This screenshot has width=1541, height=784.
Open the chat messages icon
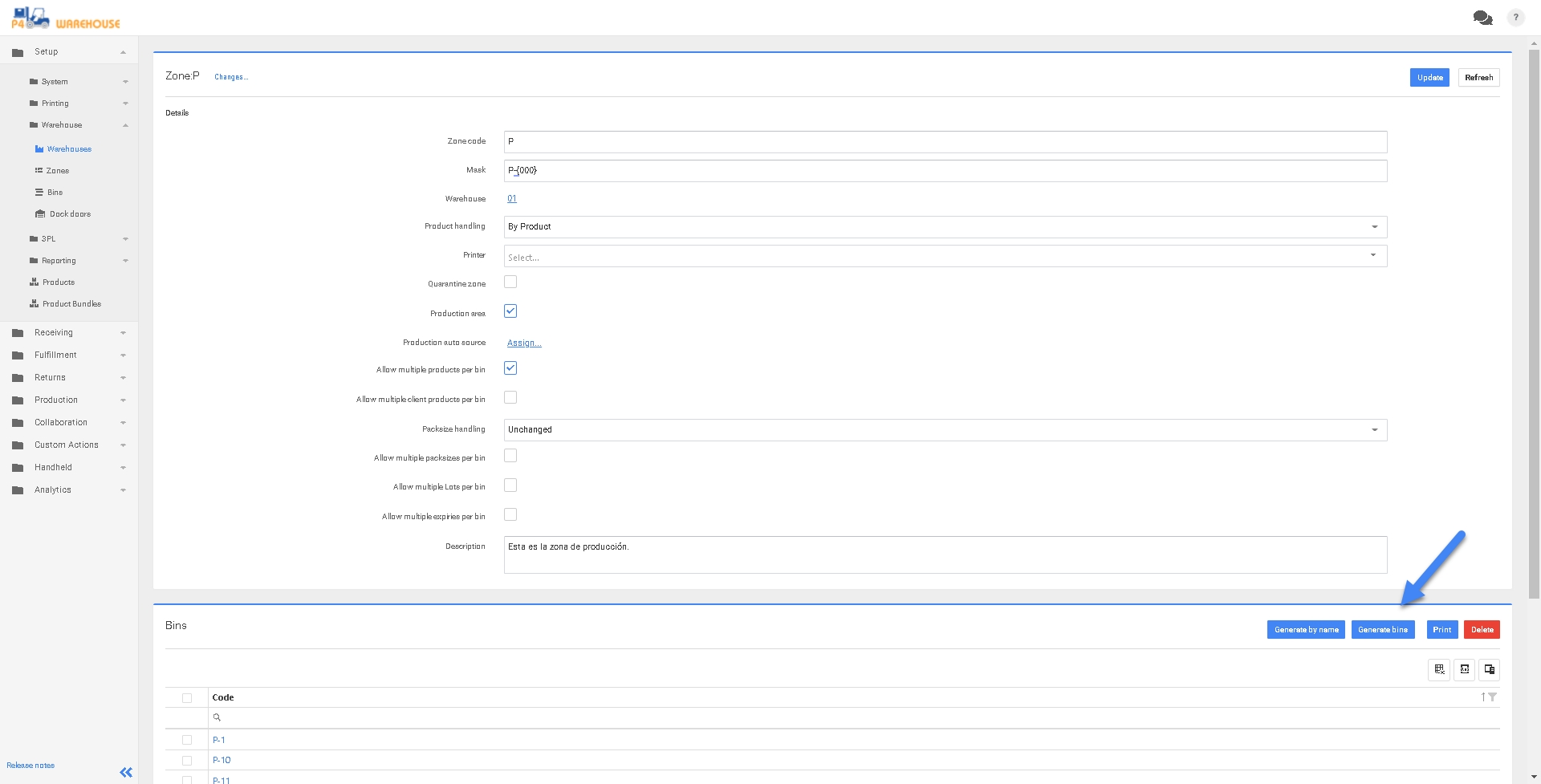1482,18
